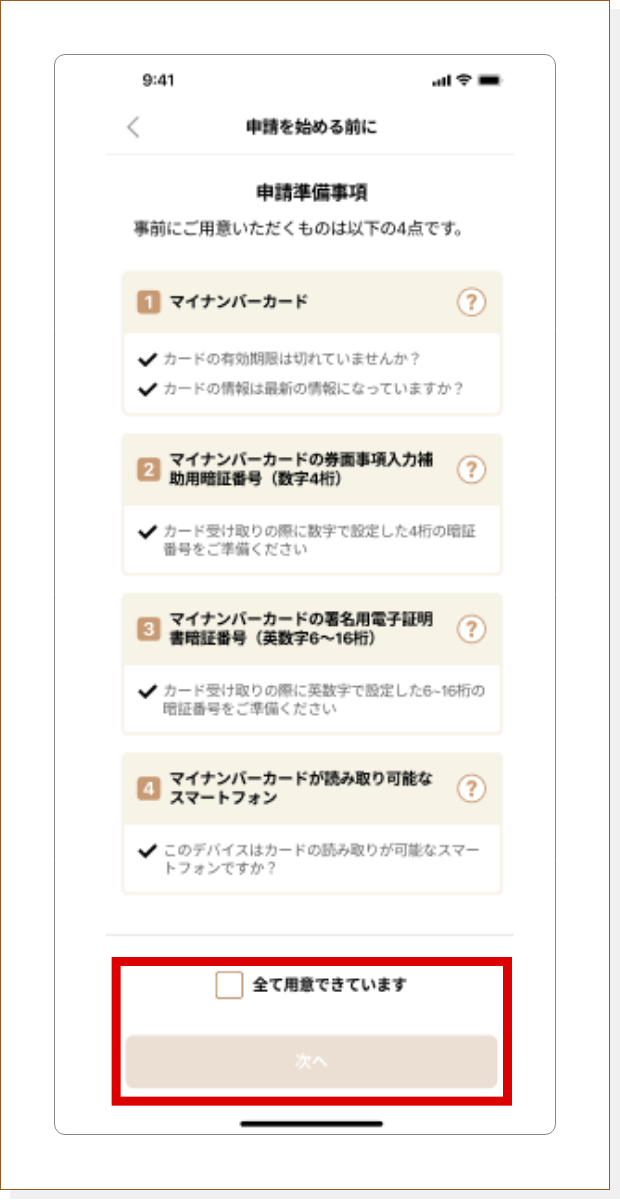This screenshot has height=1200, width=620.
Task: Tap the 申請準備事項 section heading
Action: 311,192
